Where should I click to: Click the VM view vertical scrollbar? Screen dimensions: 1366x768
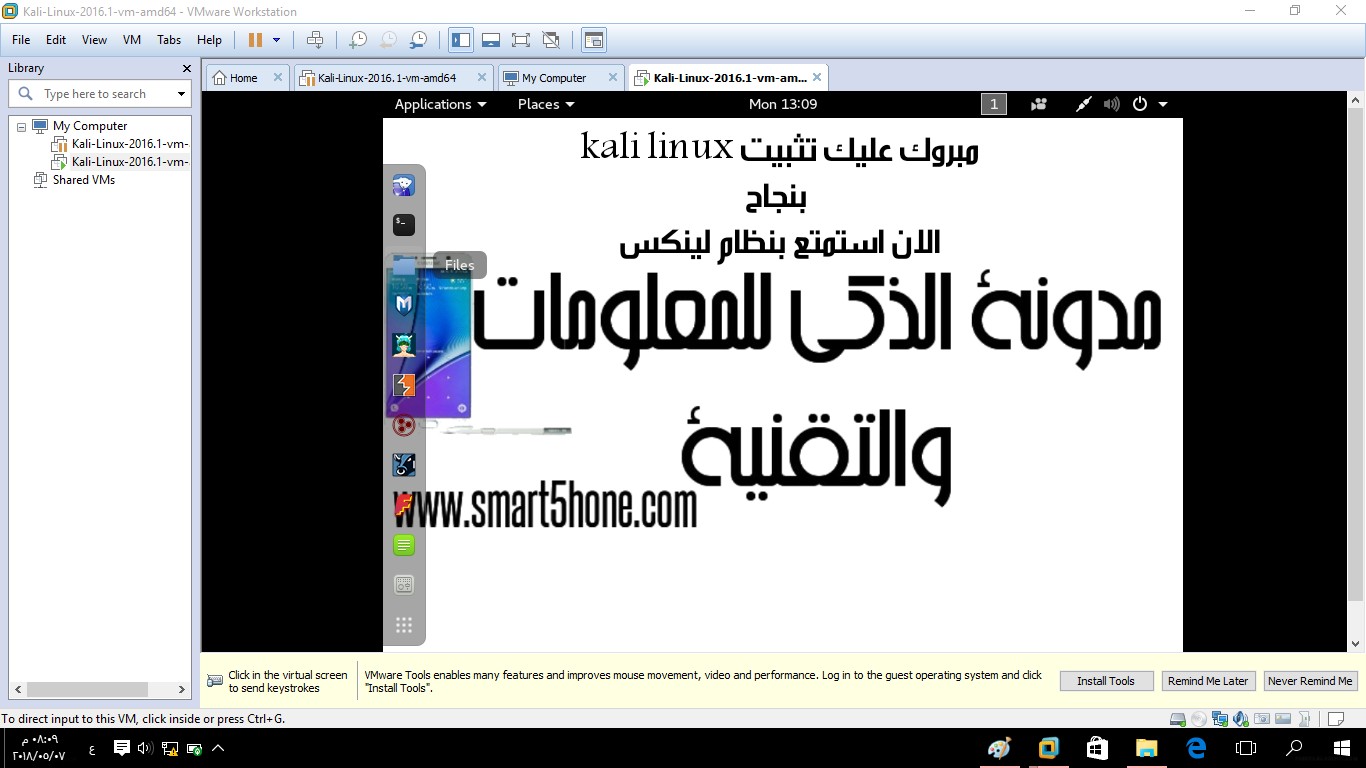pyautogui.click(x=1356, y=371)
